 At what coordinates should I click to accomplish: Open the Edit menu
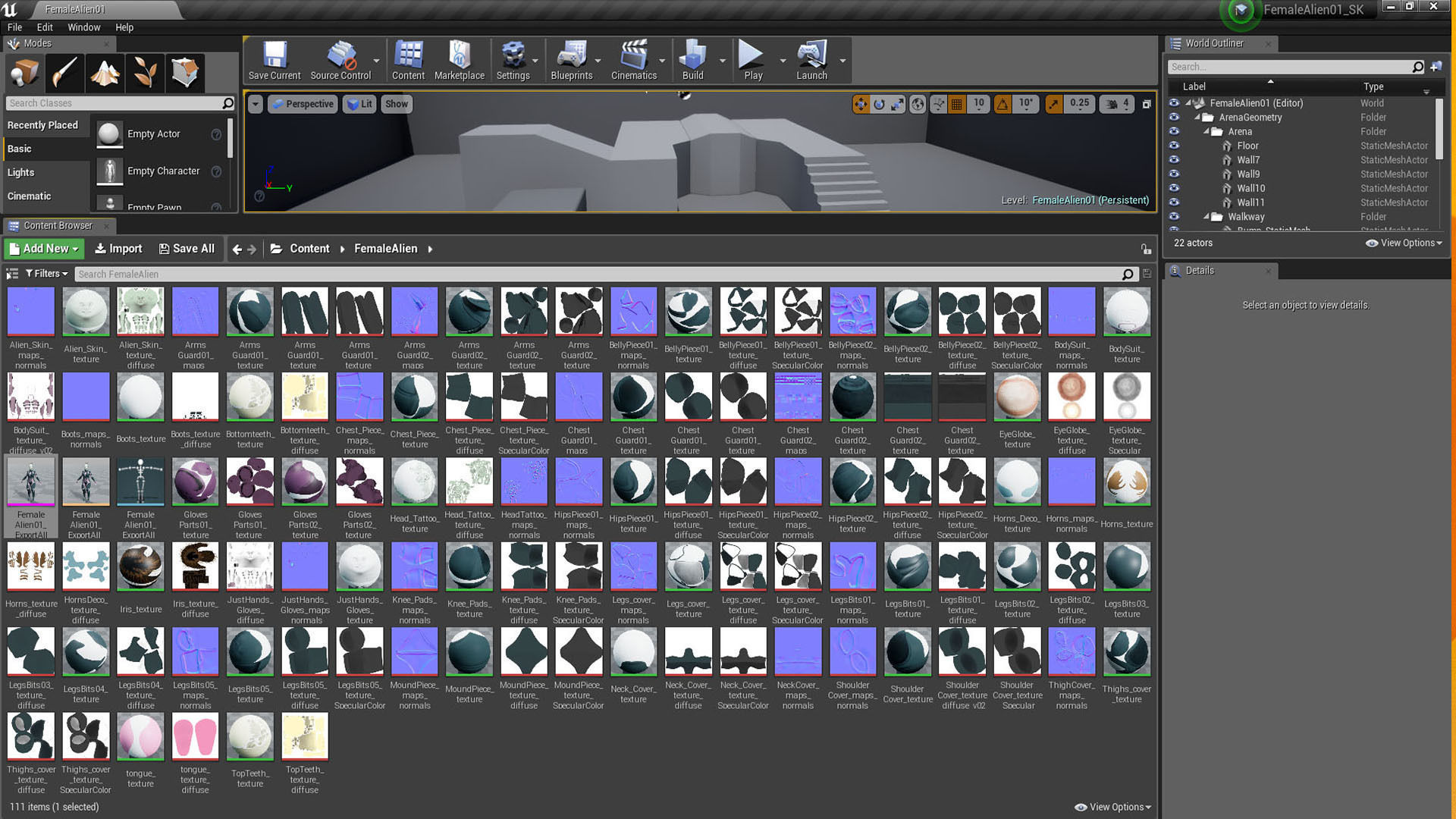point(45,27)
